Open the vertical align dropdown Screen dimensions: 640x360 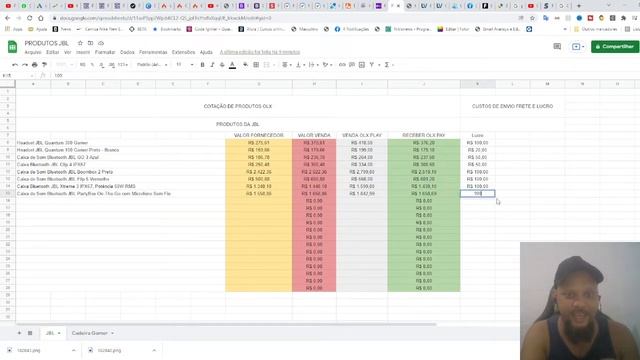point(300,65)
